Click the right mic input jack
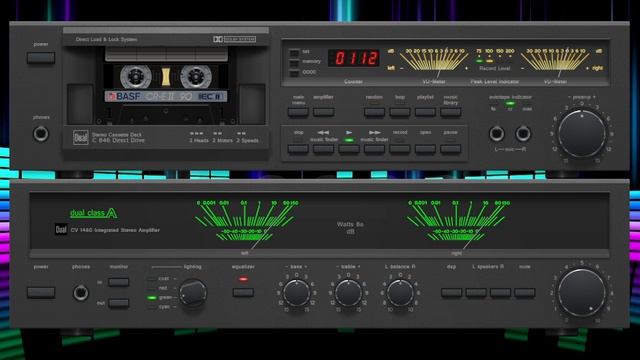 pyautogui.click(x=523, y=133)
